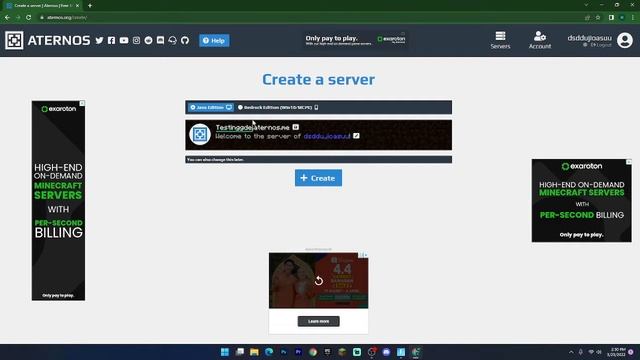Image resolution: width=640 pixels, height=360 pixels.
Task: Click the server icon avatar
Action: coord(200,134)
